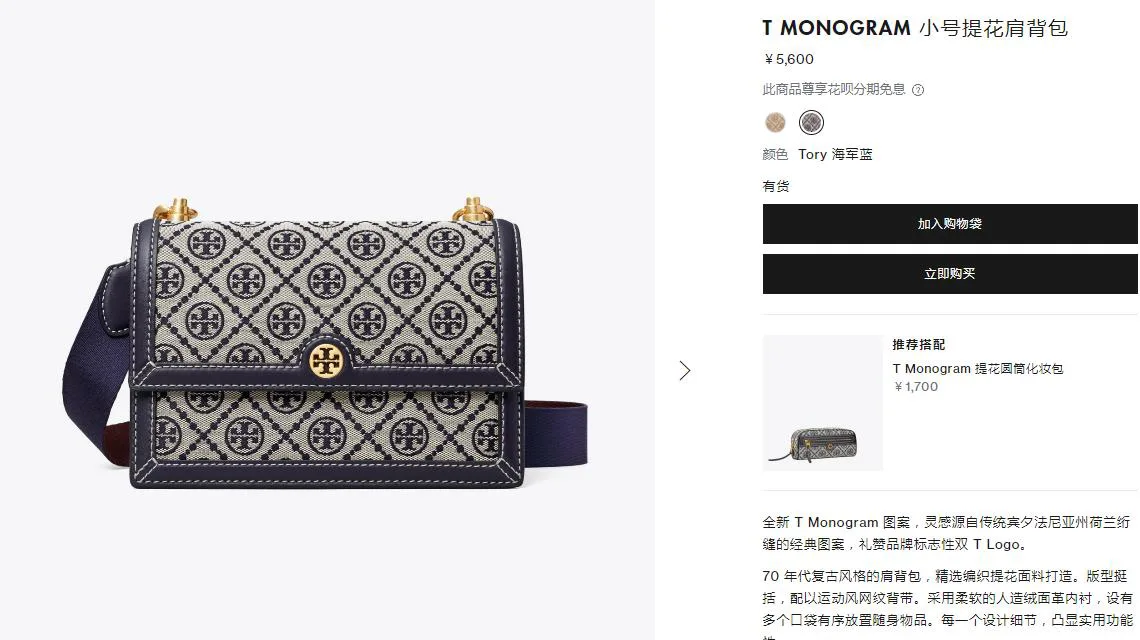Click the ¥1,700 recommended item price
This screenshot has width=1140, height=640.
coord(915,387)
